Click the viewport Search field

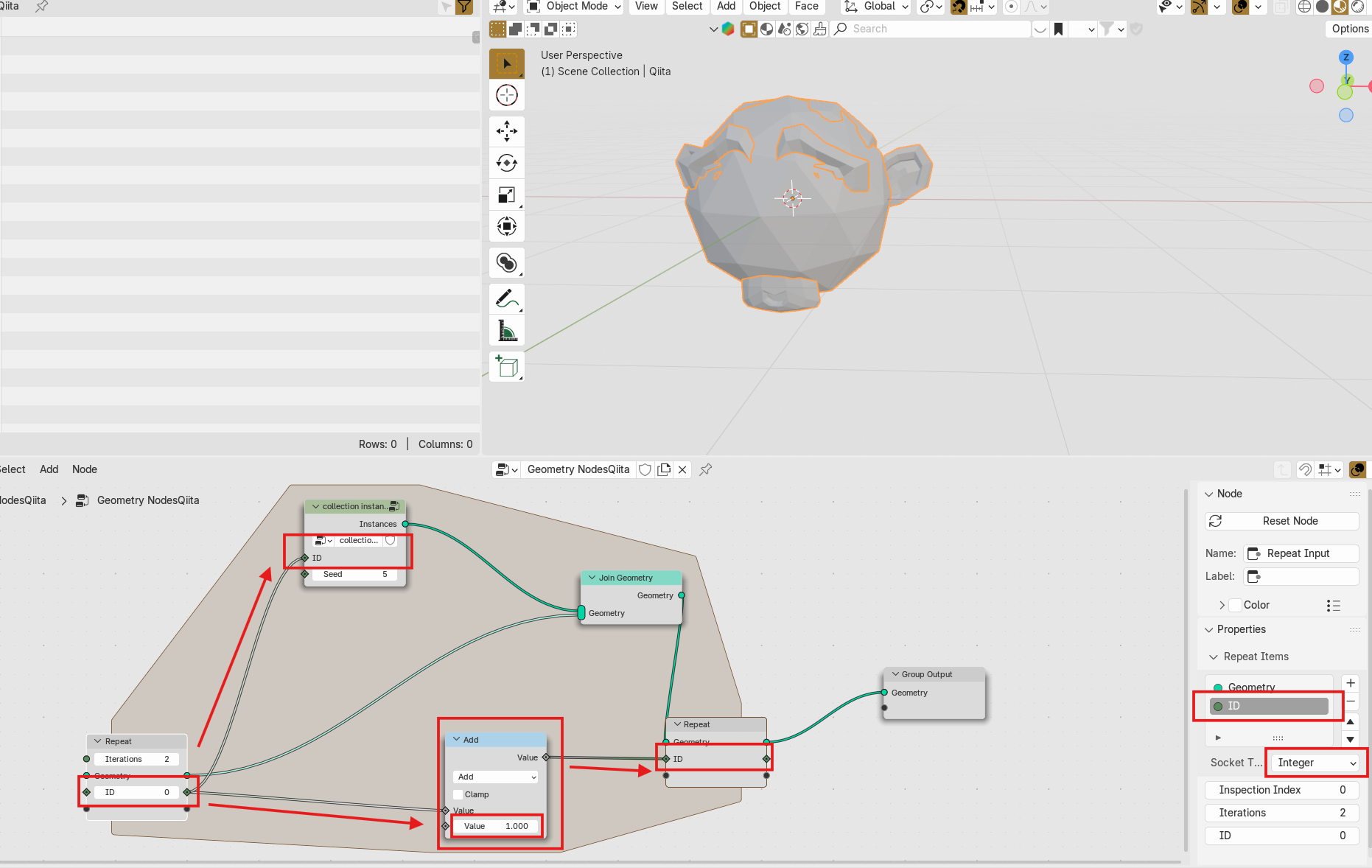[x=931, y=29]
